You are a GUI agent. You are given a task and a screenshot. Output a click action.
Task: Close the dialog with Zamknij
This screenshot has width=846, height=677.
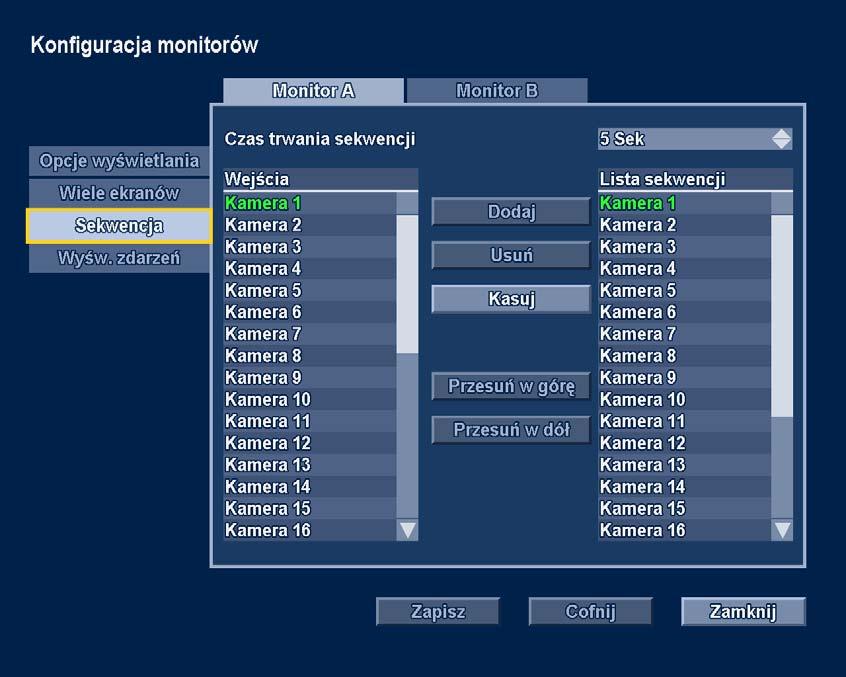point(743,611)
